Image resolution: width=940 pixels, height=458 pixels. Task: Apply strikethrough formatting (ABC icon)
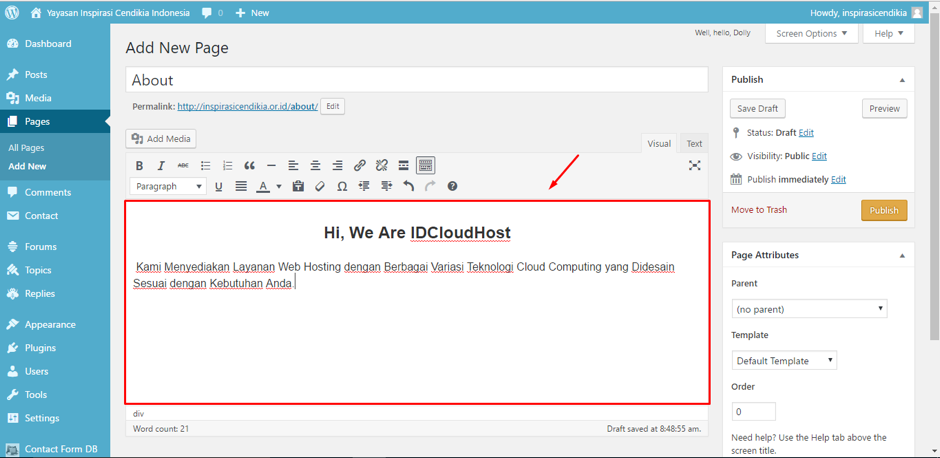click(x=183, y=165)
